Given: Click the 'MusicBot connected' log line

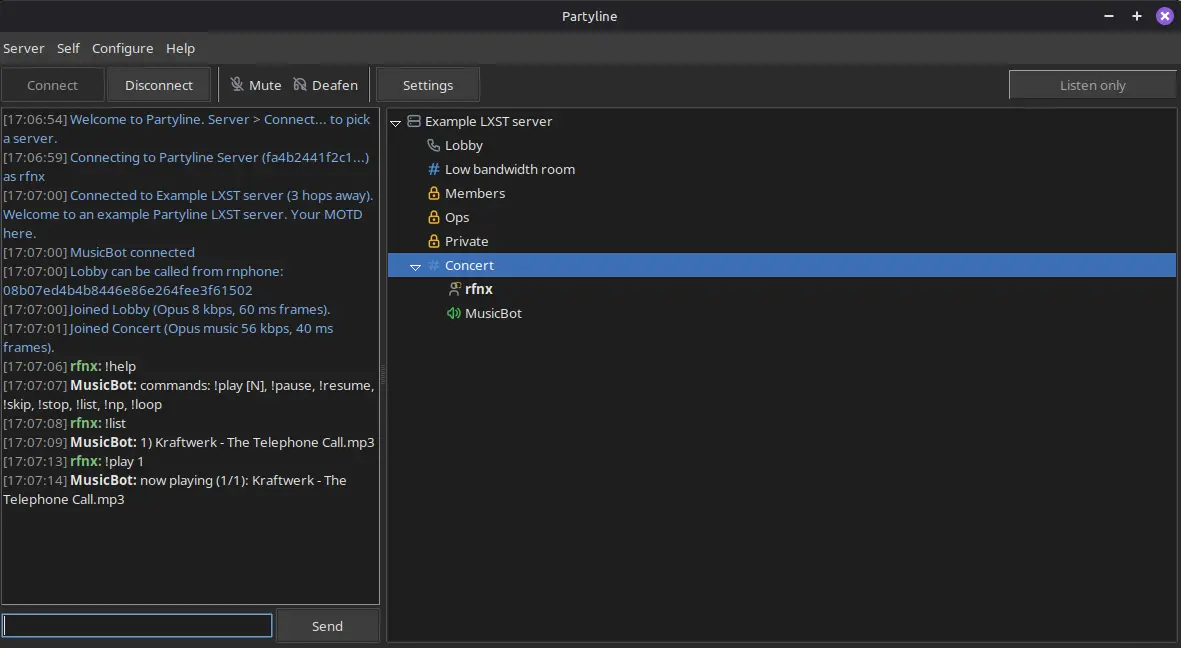Looking at the screenshot, I should [x=99, y=252].
